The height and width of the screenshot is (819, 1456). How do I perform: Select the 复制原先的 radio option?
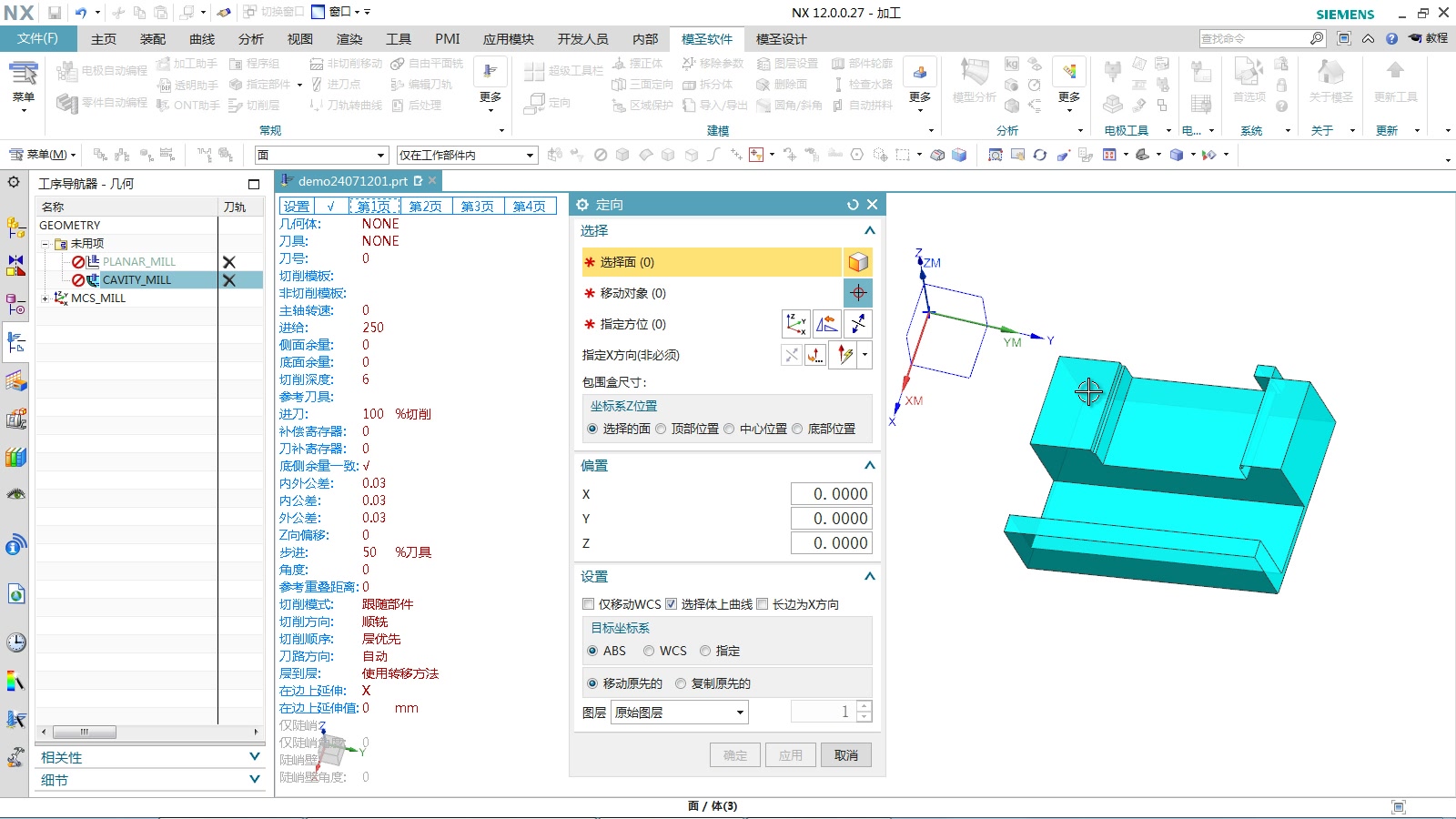pos(681,683)
